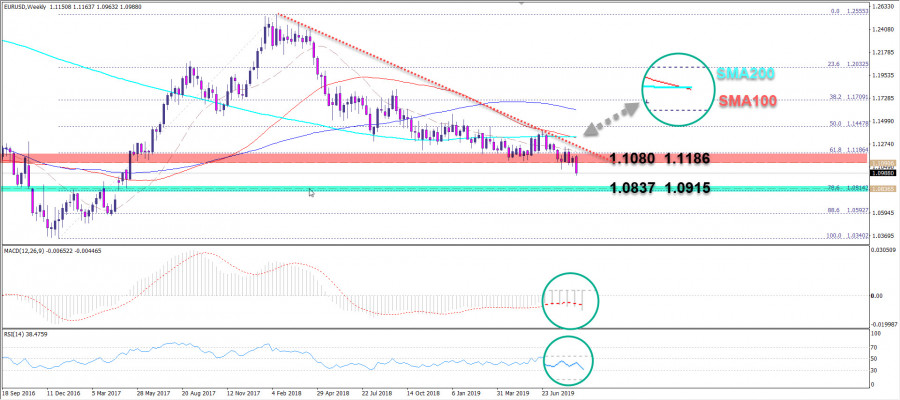The width and height of the screenshot is (900, 400).
Task: Click the MACD axis value -0.019987
Action: tap(883, 323)
